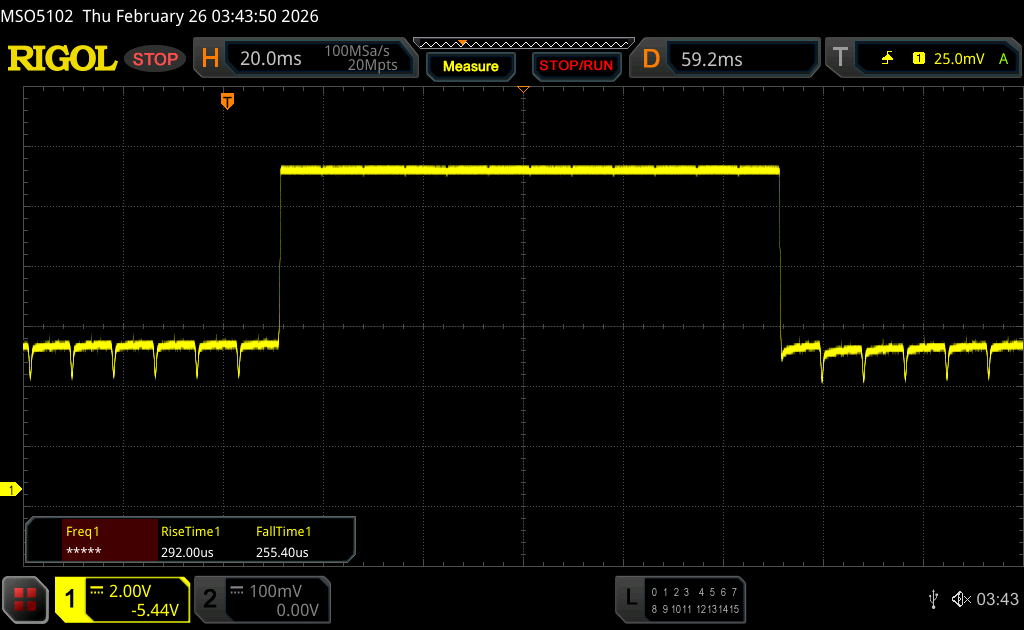
Task: Toggle channel 1 (2.00V) on or off
Action: (x=122, y=599)
